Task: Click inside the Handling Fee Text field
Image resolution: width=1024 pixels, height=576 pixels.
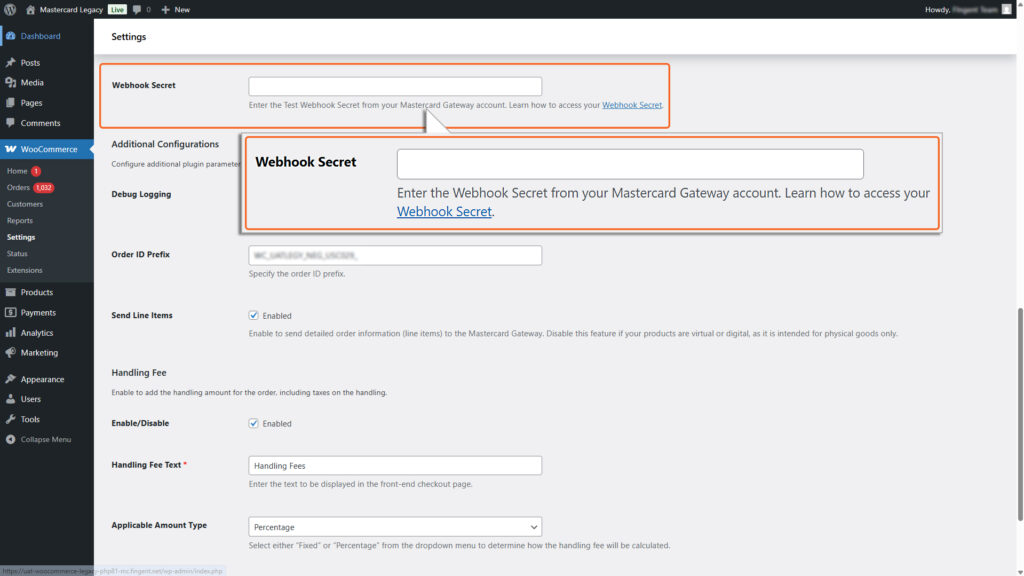Action: [394, 465]
